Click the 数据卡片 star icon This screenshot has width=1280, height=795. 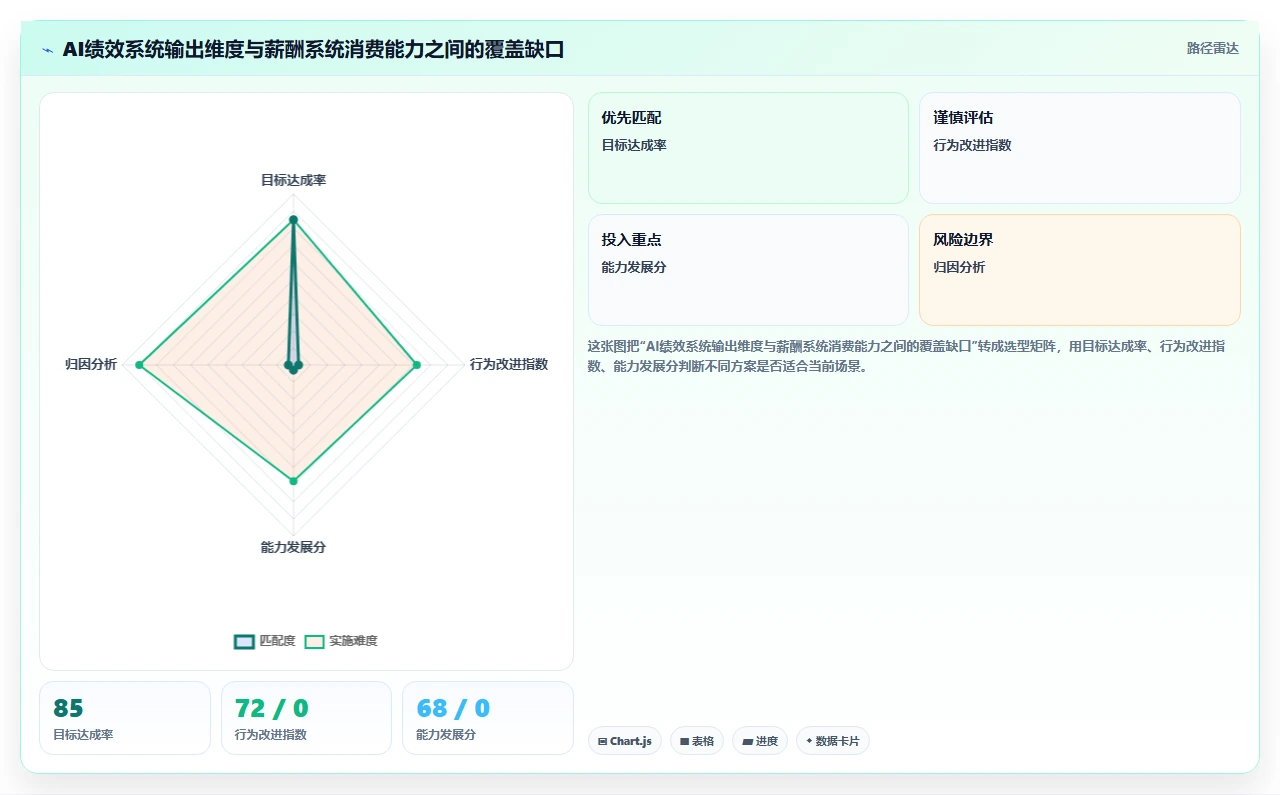click(809, 741)
